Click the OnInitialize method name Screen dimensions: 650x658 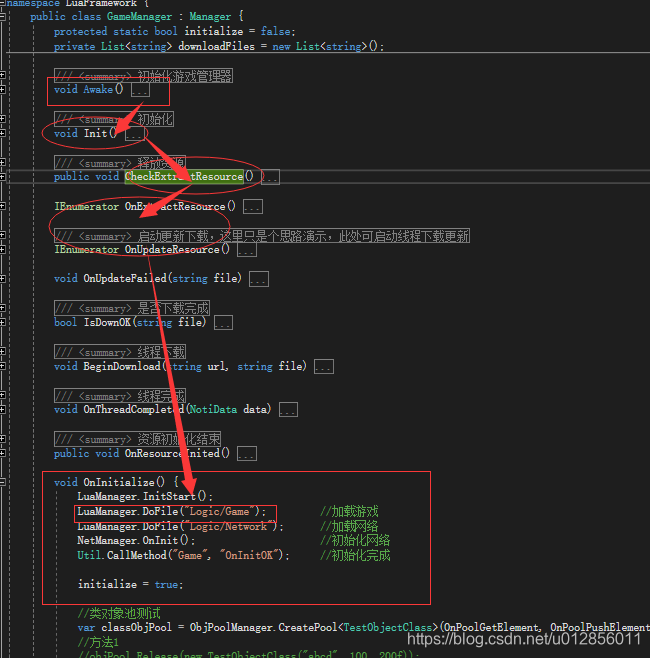pos(119,483)
